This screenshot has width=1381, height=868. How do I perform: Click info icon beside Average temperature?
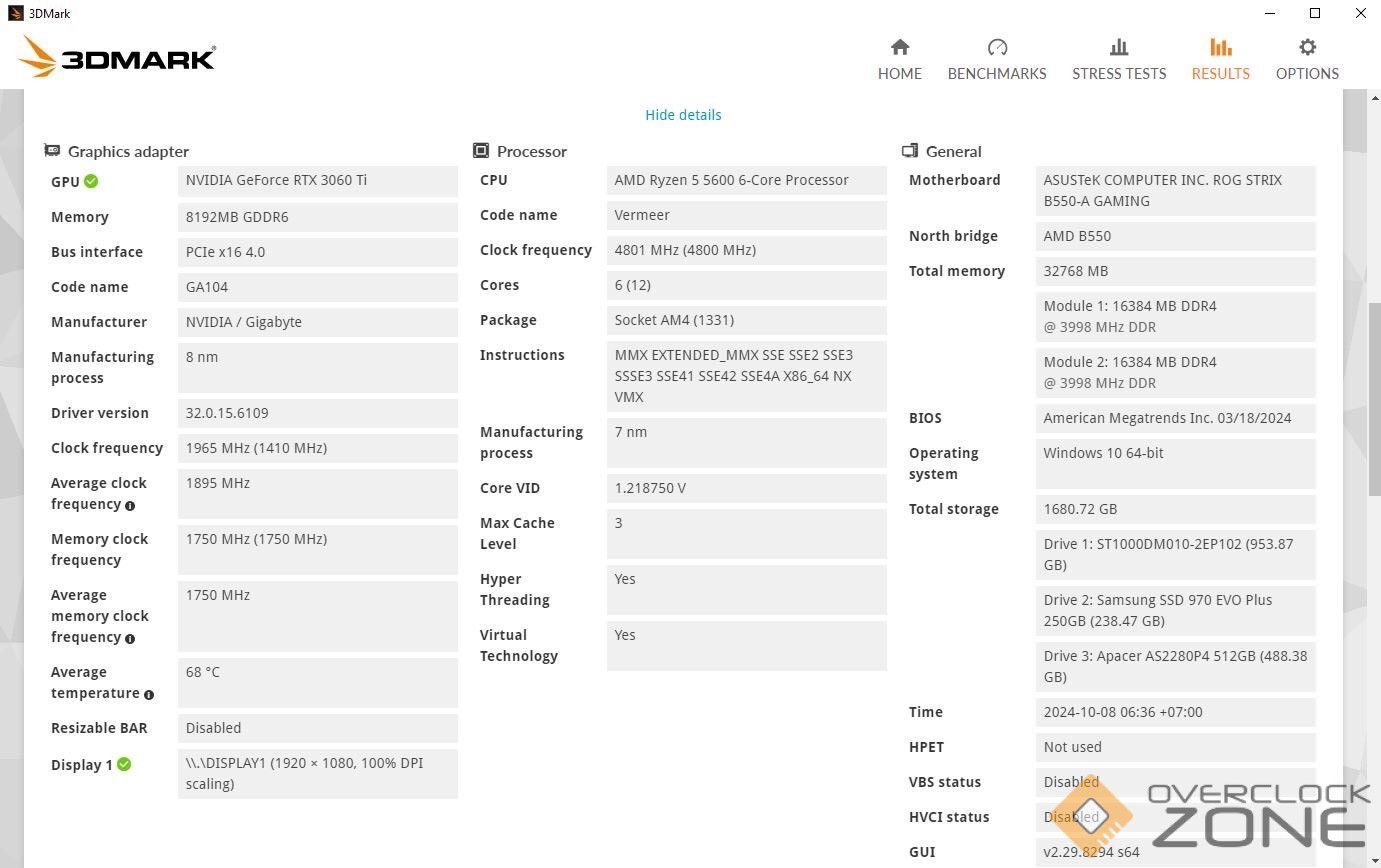149,694
